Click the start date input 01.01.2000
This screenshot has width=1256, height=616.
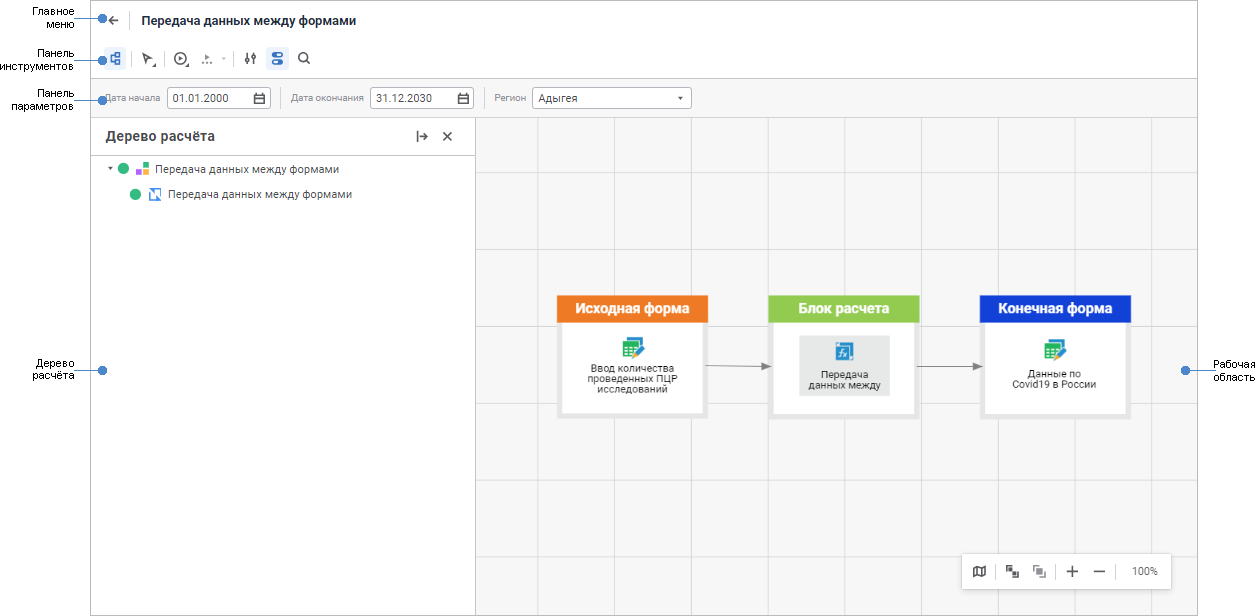pos(208,98)
